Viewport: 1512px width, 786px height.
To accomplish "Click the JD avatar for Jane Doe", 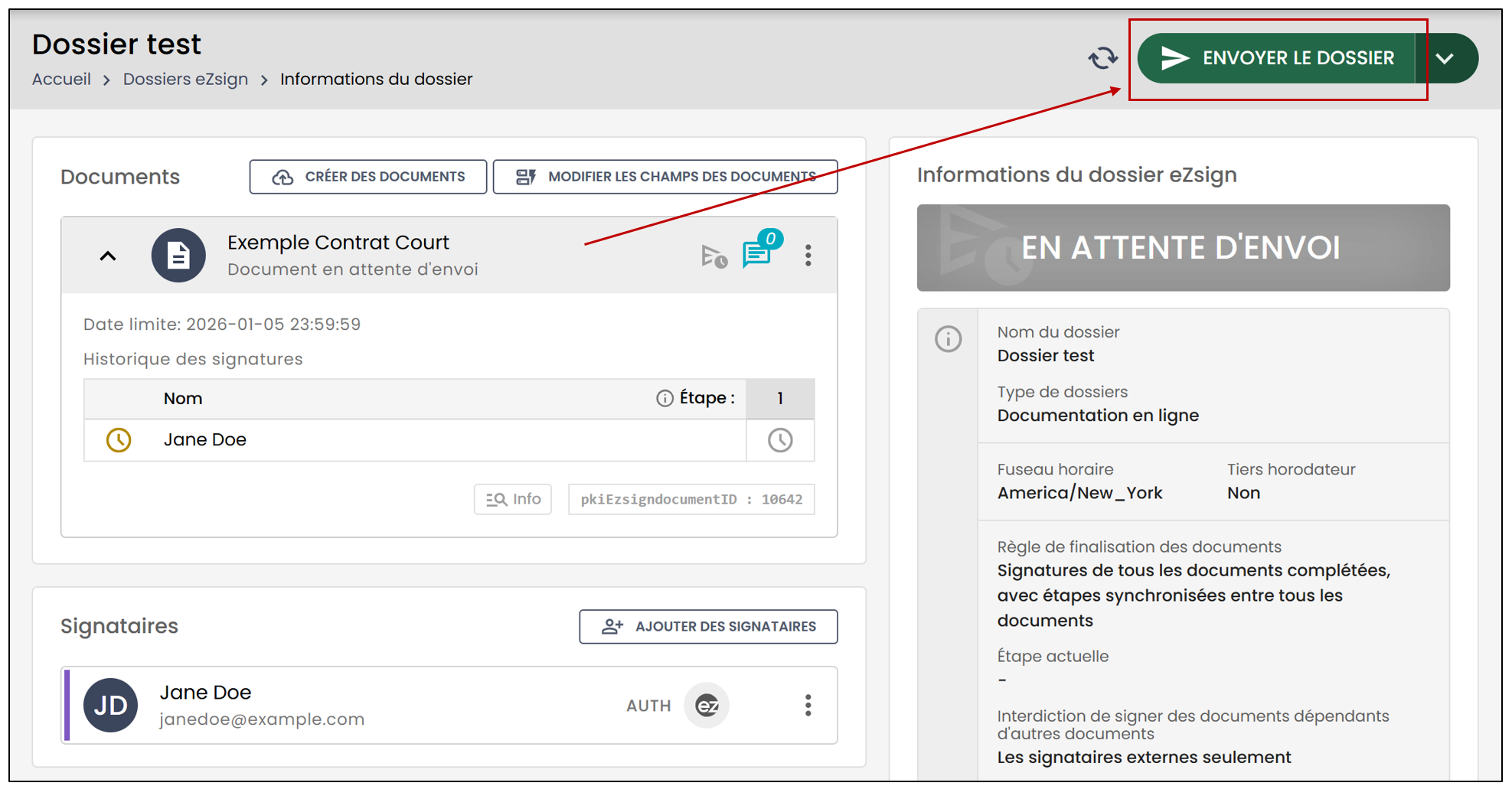I will tap(110, 706).
